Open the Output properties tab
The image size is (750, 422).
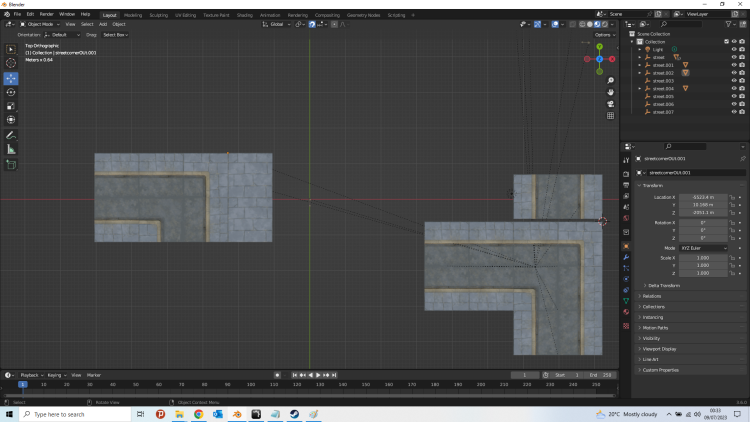click(626, 185)
